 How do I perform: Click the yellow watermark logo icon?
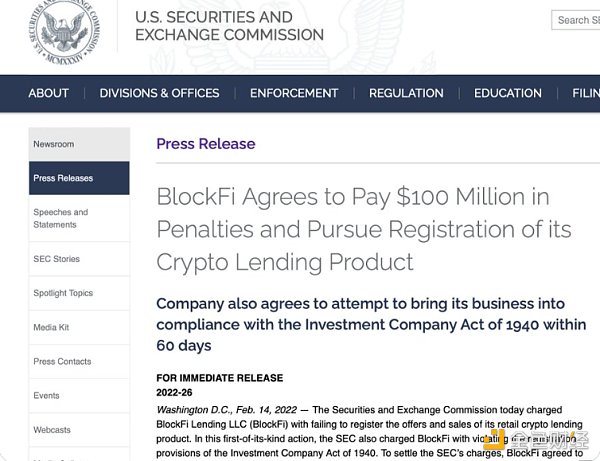point(492,441)
